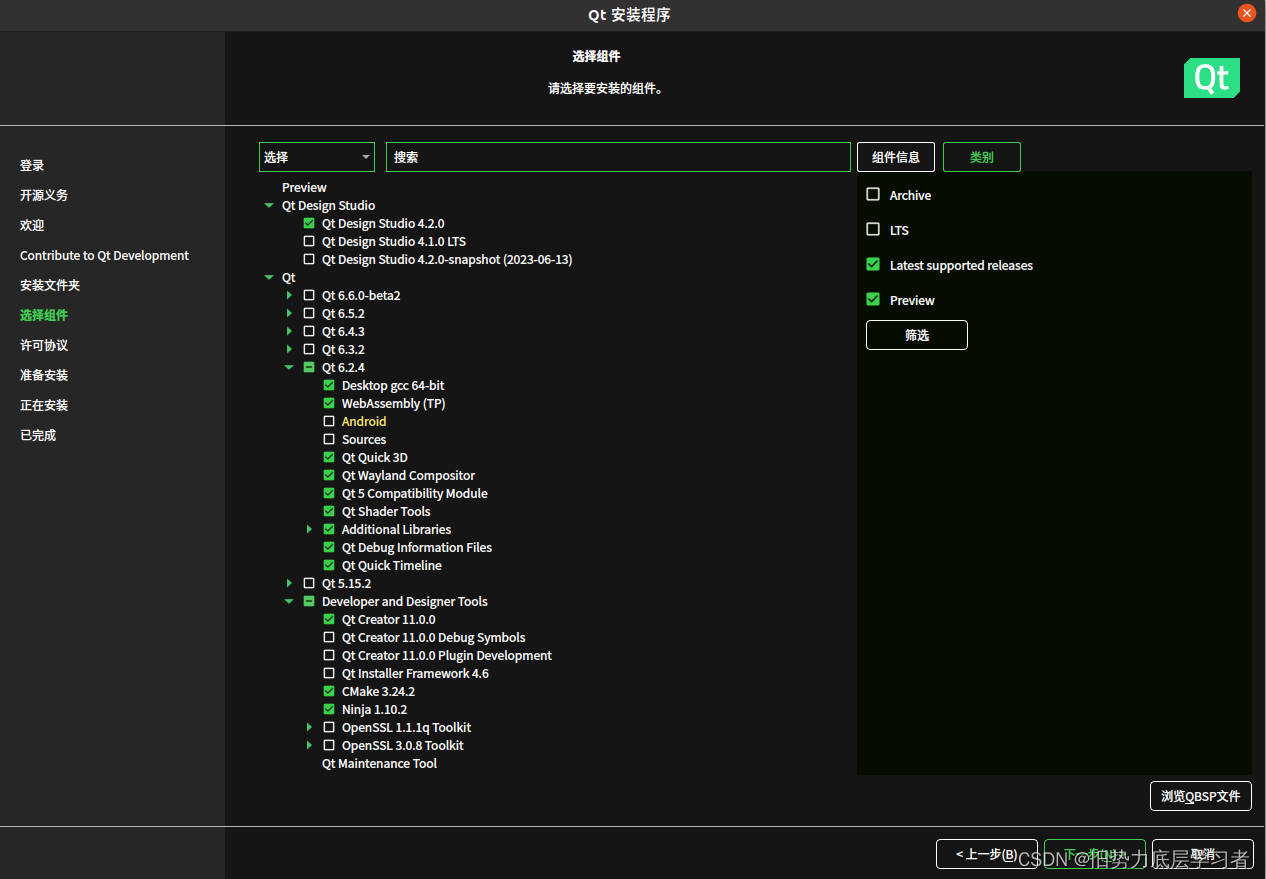Uncheck Qt Creator 11.0.0
This screenshot has width=1266, height=879.
tap(329, 620)
